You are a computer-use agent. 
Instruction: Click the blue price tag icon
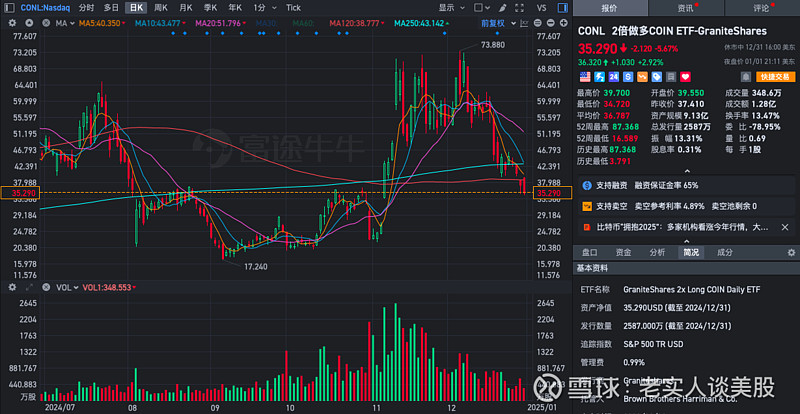[657, 77]
